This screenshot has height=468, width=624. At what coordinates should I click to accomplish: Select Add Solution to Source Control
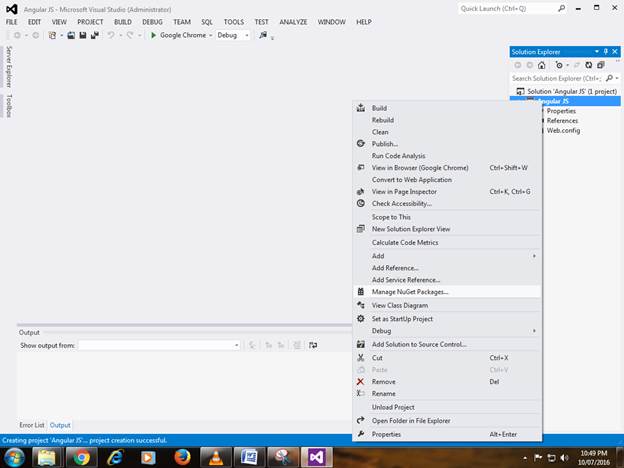click(x=447, y=344)
